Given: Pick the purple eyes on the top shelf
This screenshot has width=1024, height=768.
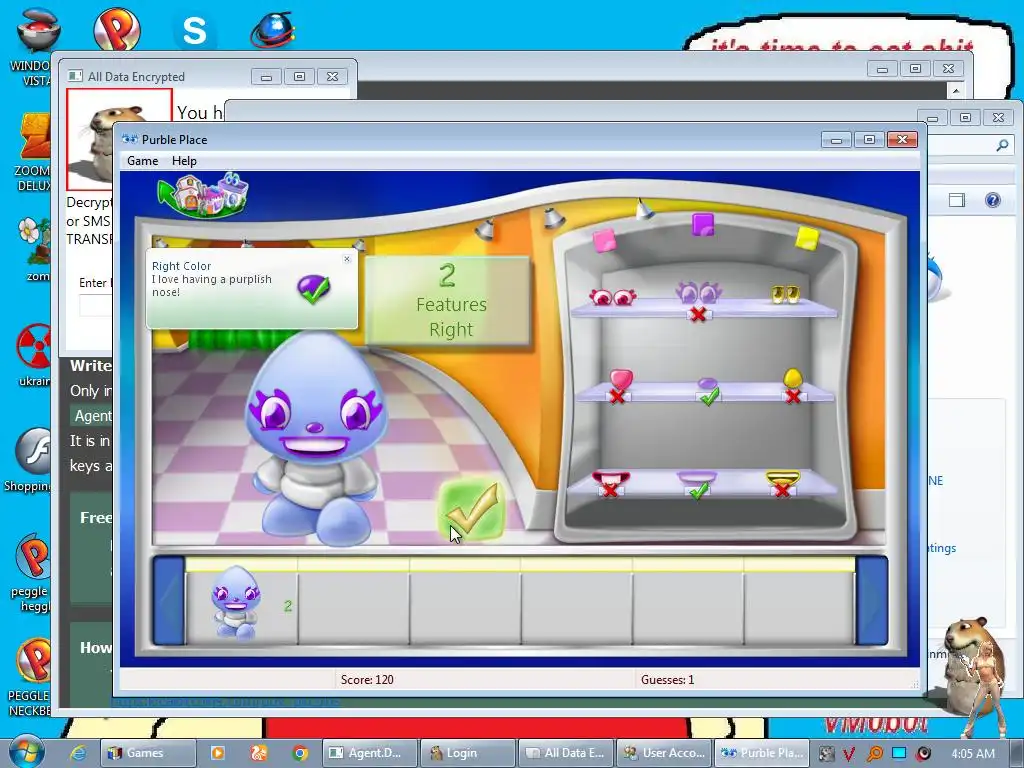Looking at the screenshot, I should 697,292.
